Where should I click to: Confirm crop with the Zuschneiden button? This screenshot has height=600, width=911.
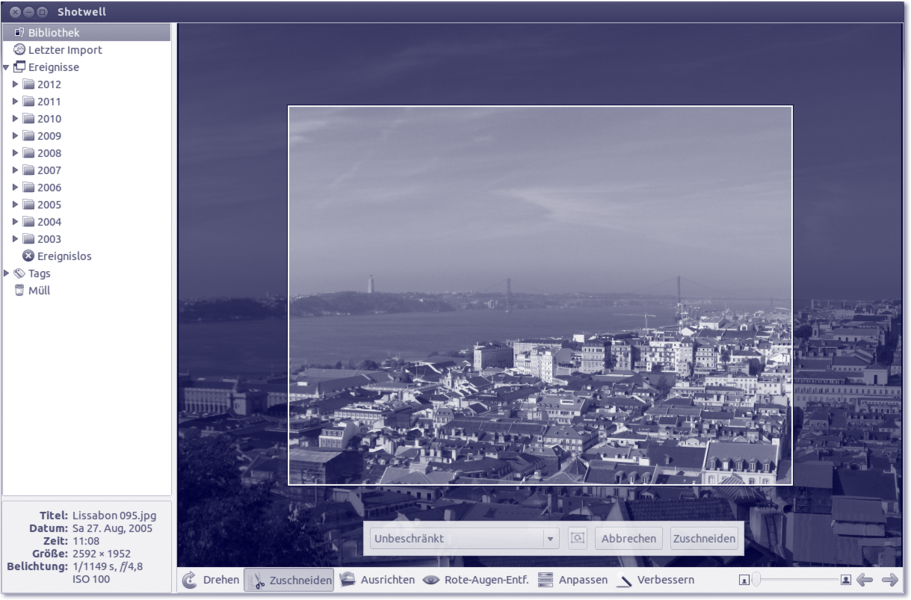coord(704,538)
